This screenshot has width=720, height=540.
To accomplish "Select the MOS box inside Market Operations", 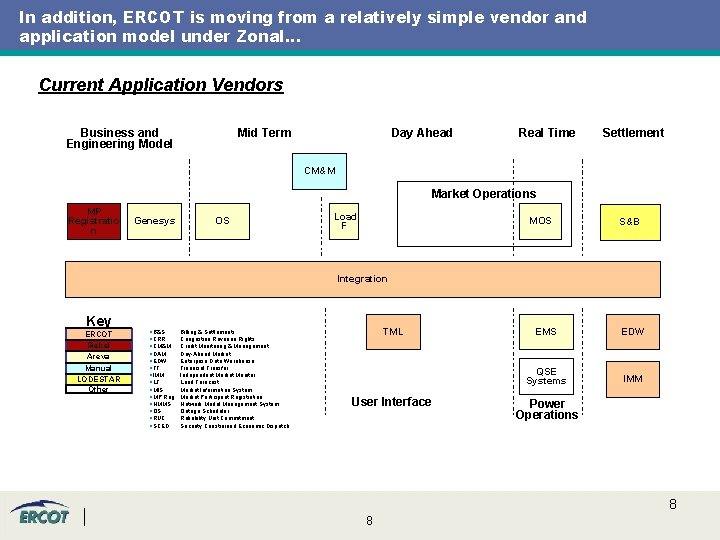I will point(540,221).
